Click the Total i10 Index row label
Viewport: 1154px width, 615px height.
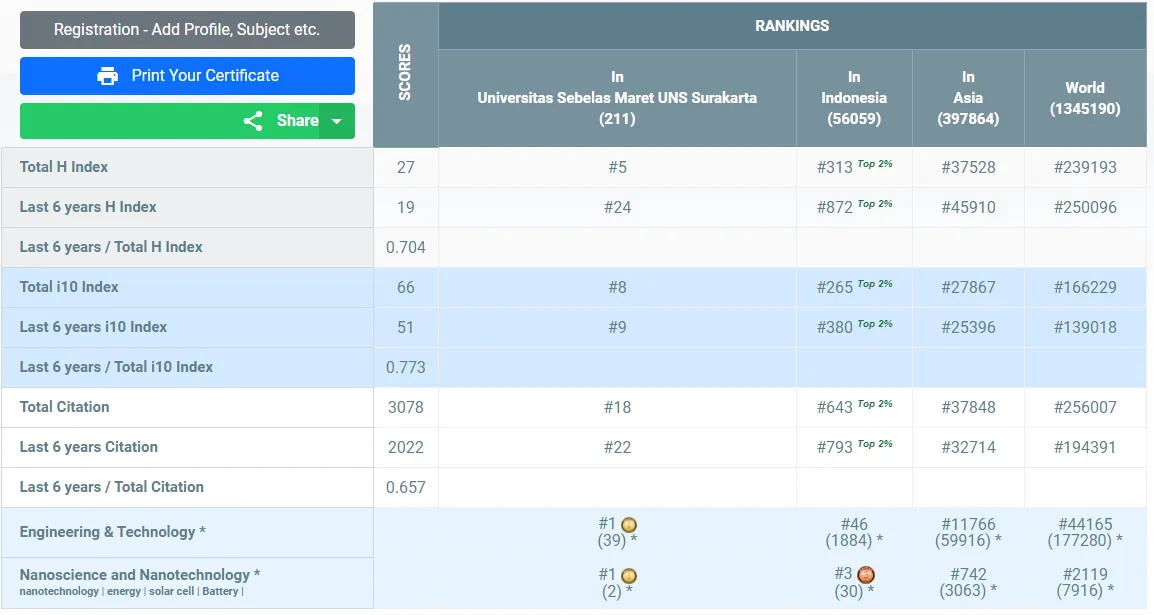69,287
